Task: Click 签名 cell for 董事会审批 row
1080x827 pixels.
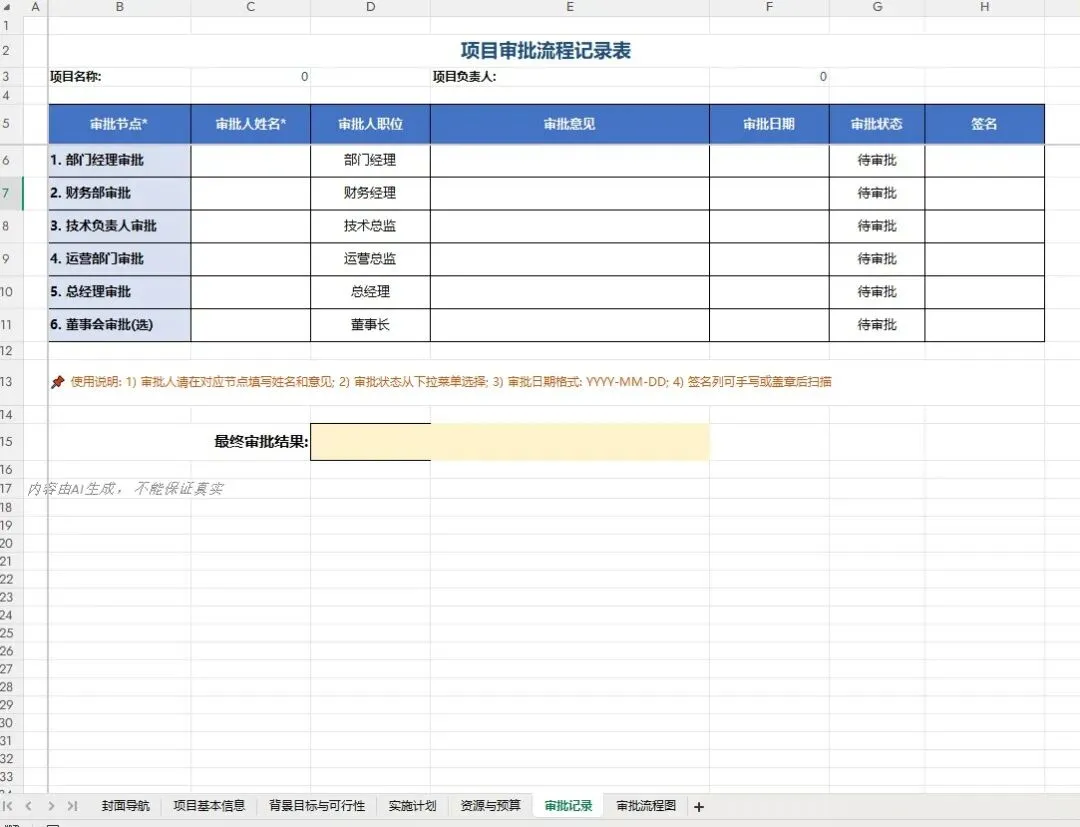Action: point(985,325)
